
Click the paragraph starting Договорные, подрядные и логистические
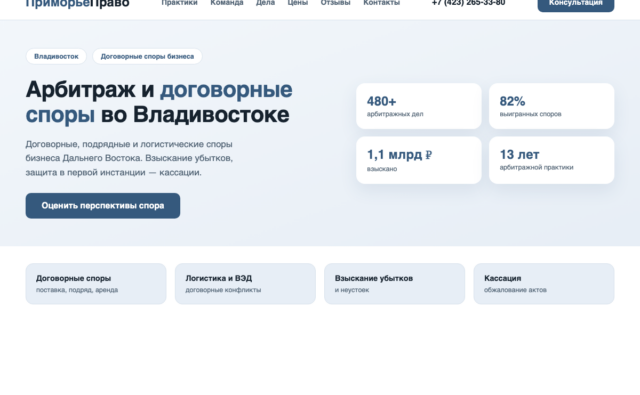pos(129,158)
